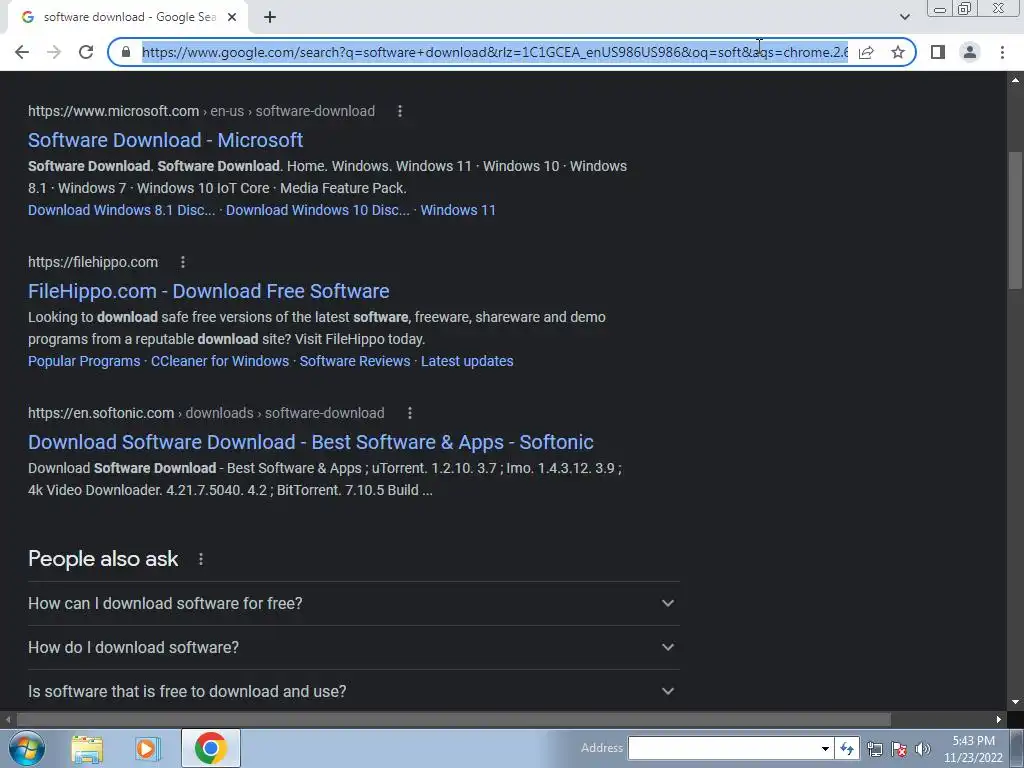This screenshot has height=768, width=1024.
Task: Open the CCleaner for Windows sitelink
Action: (220, 361)
